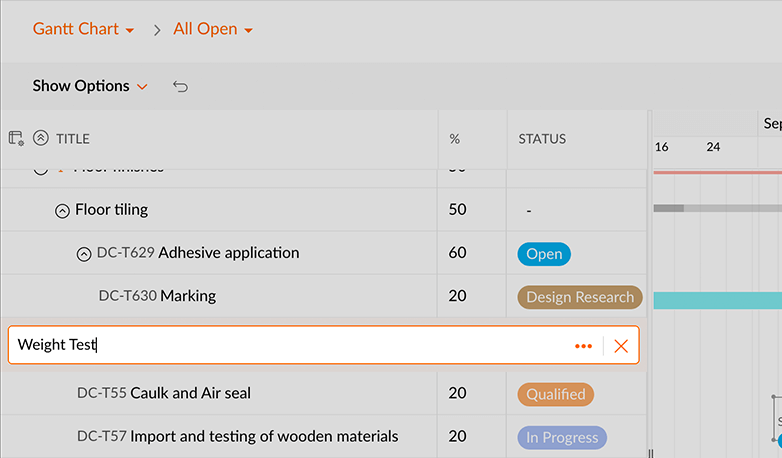
Task: Open the Import and testing of wooden materials task
Action: pos(264,436)
